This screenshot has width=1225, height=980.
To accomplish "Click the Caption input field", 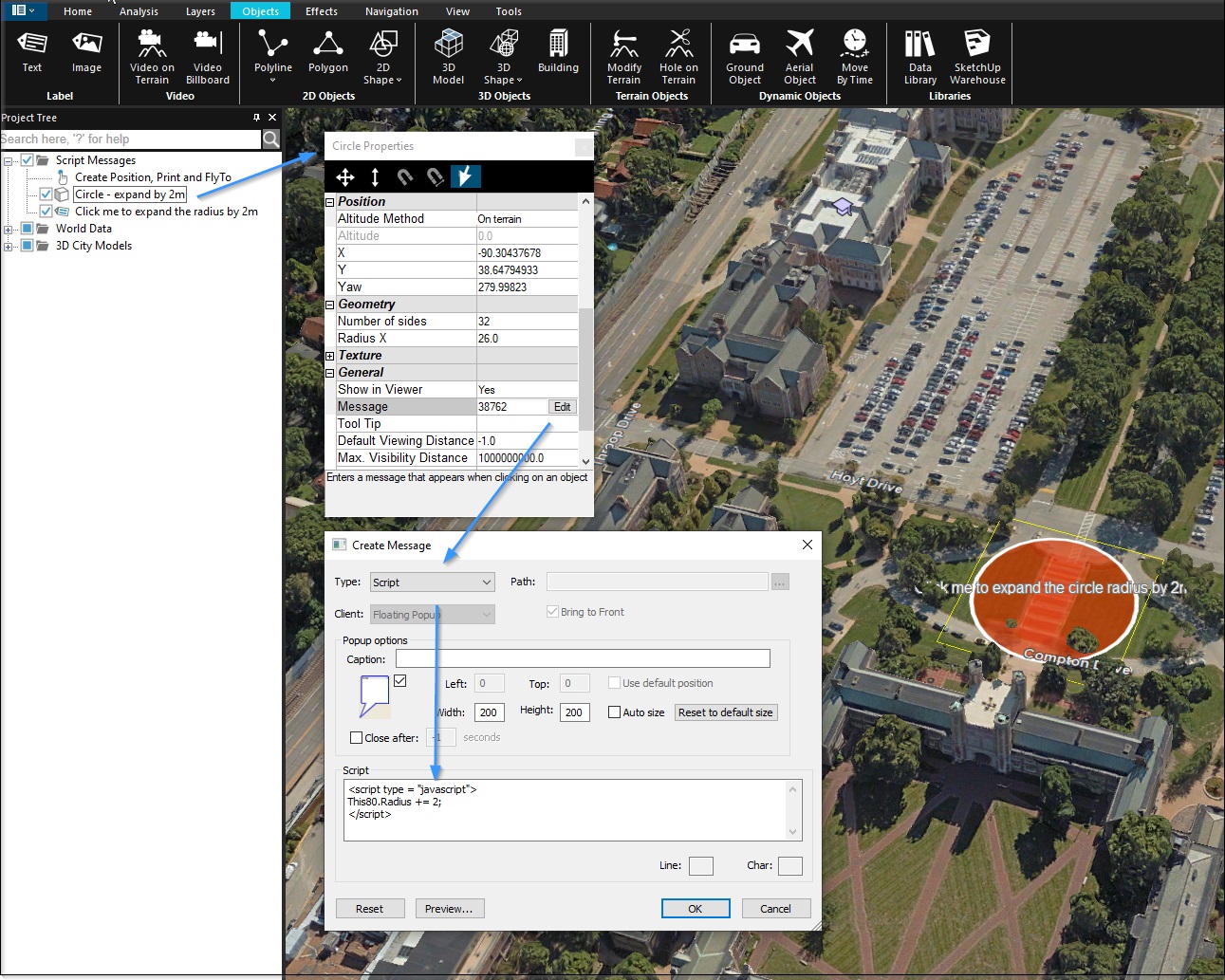I will [583, 658].
